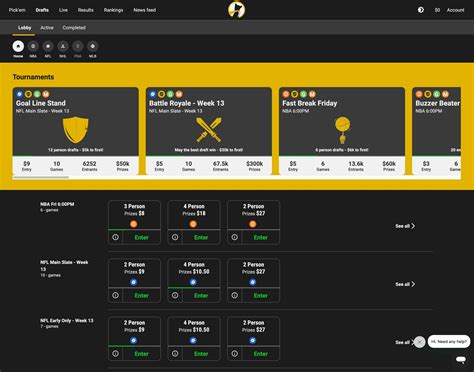Enter the NBA 3 Person $8 draft

(x=141, y=237)
